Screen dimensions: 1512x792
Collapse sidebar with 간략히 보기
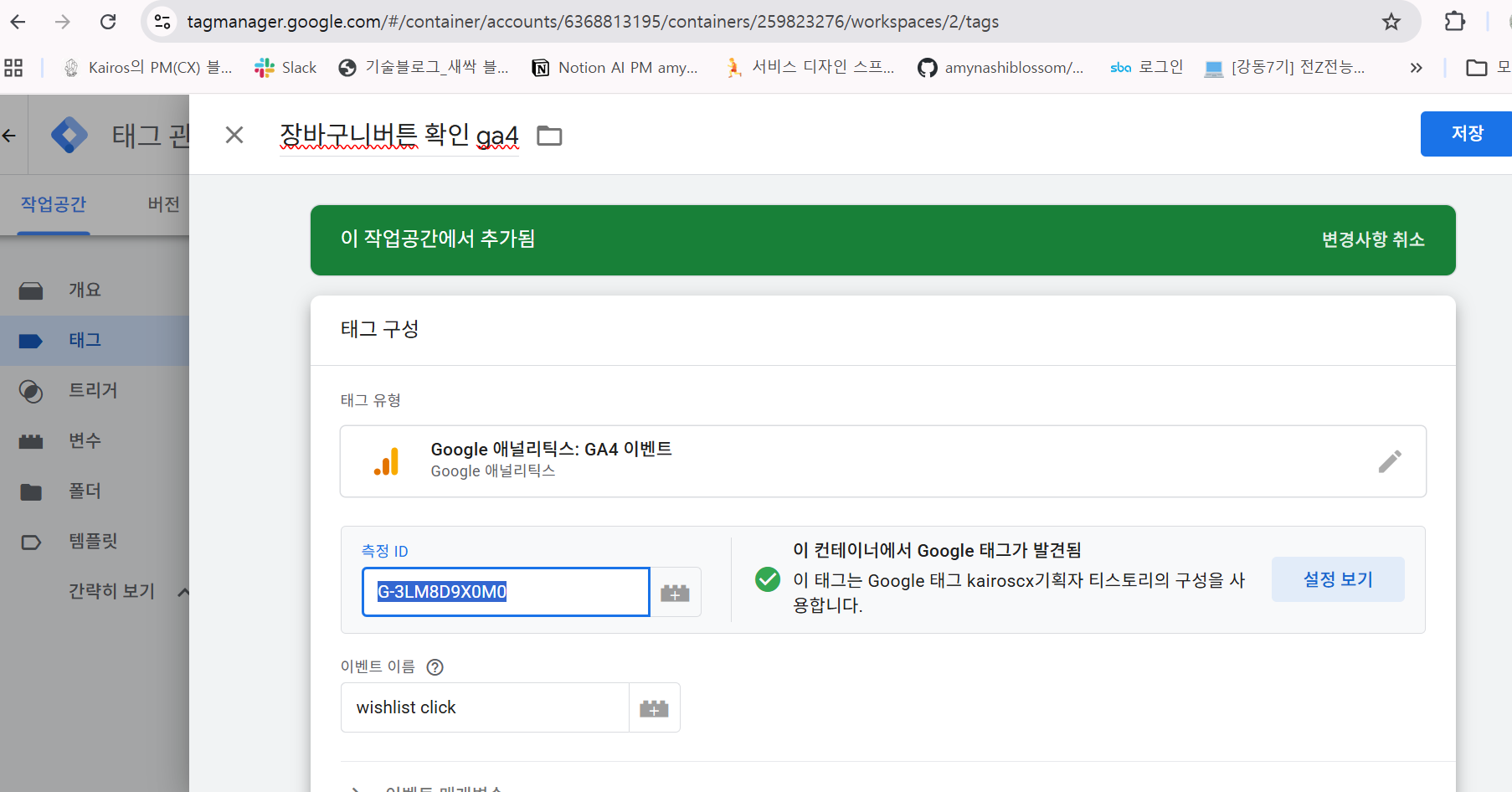pyautogui.click(x=111, y=591)
